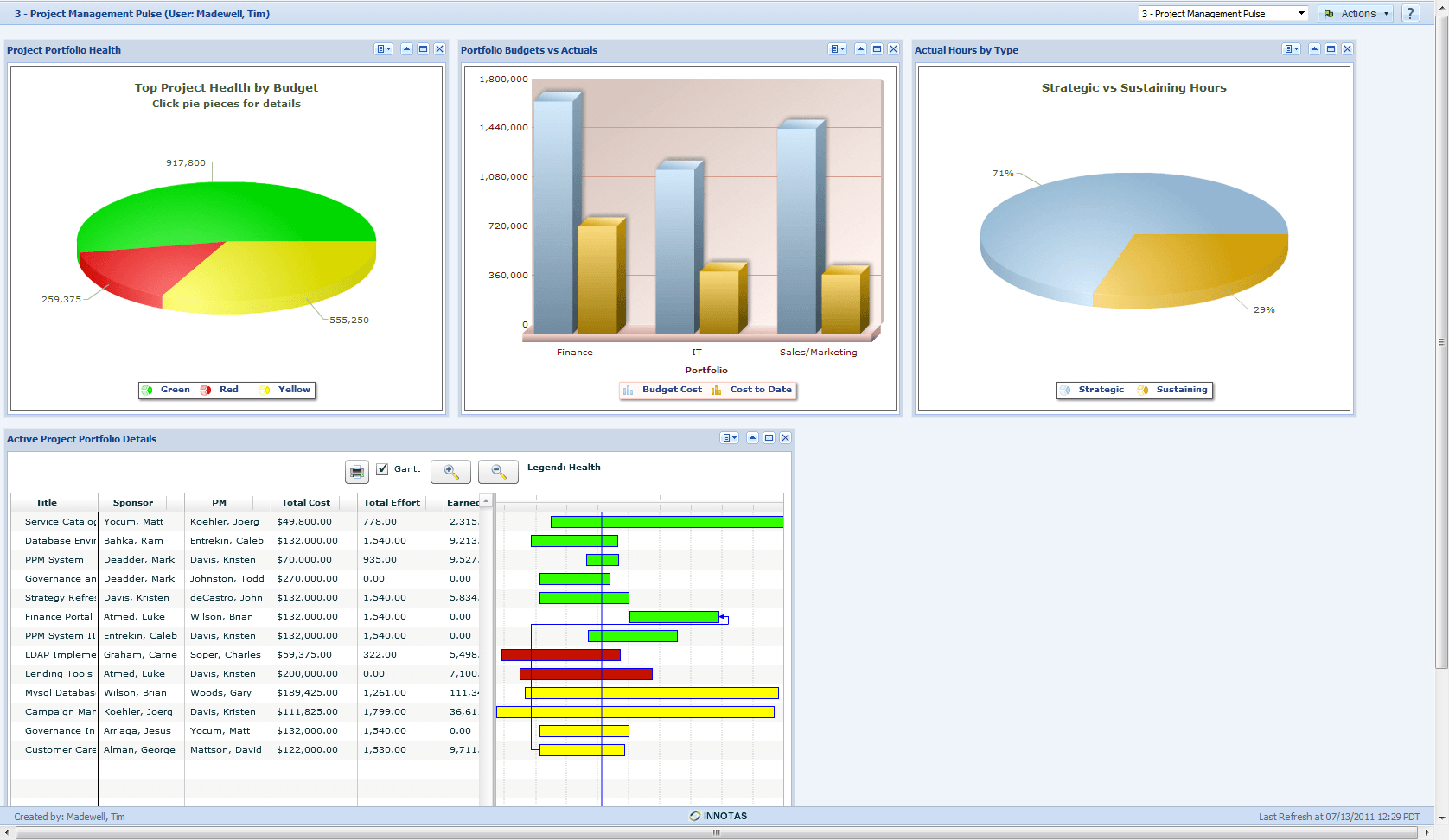Viewport: 1449px width, 840px height.
Task: Open the Project Portfolio Health options menu
Action: click(x=384, y=49)
